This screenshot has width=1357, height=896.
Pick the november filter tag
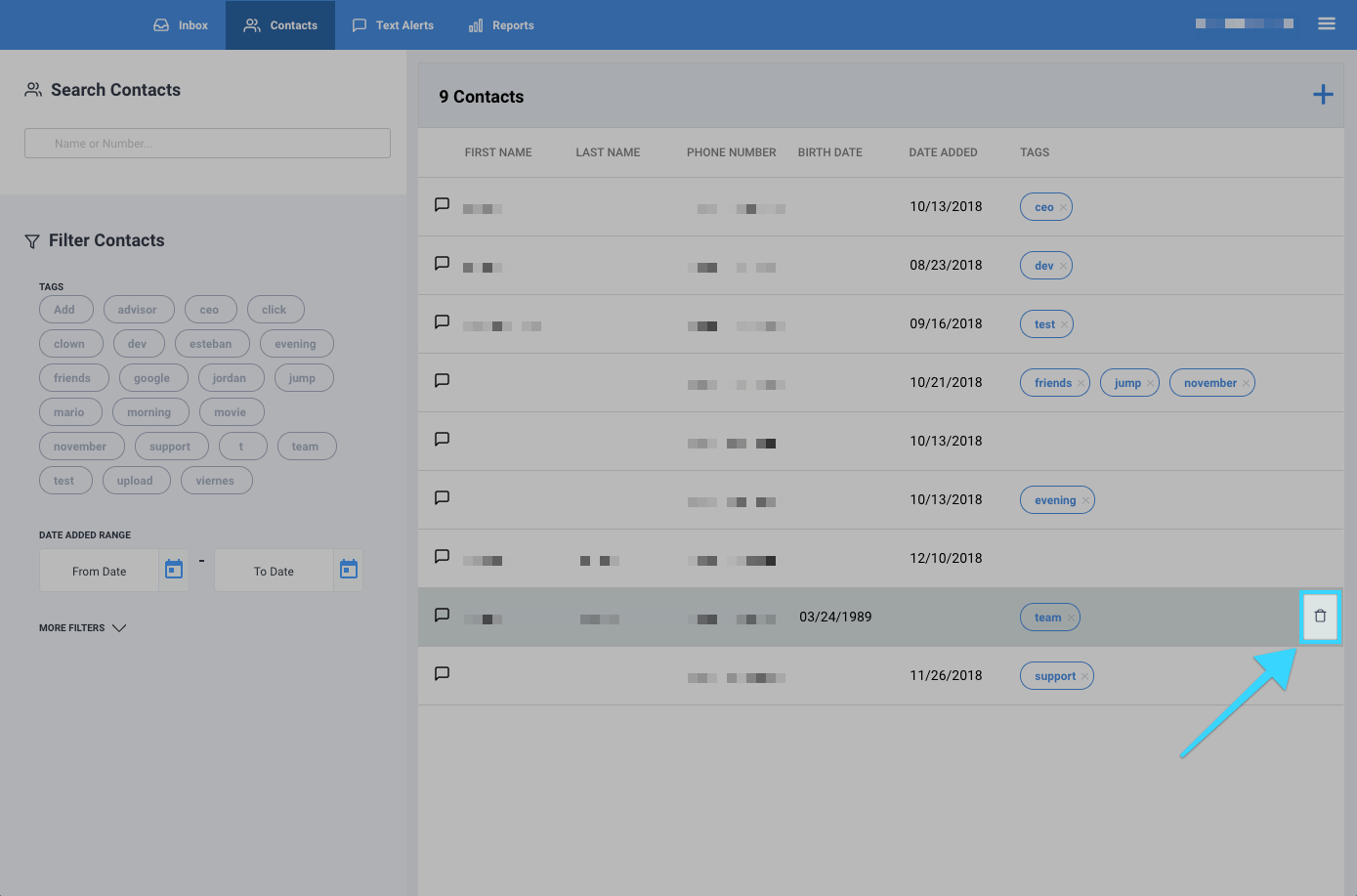[x=82, y=447]
